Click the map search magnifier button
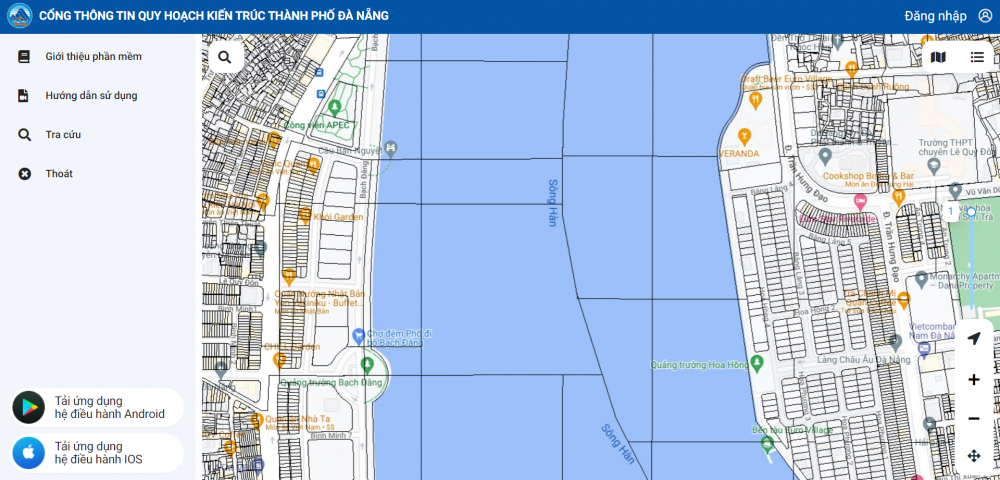This screenshot has height=480, width=1000. click(225, 57)
